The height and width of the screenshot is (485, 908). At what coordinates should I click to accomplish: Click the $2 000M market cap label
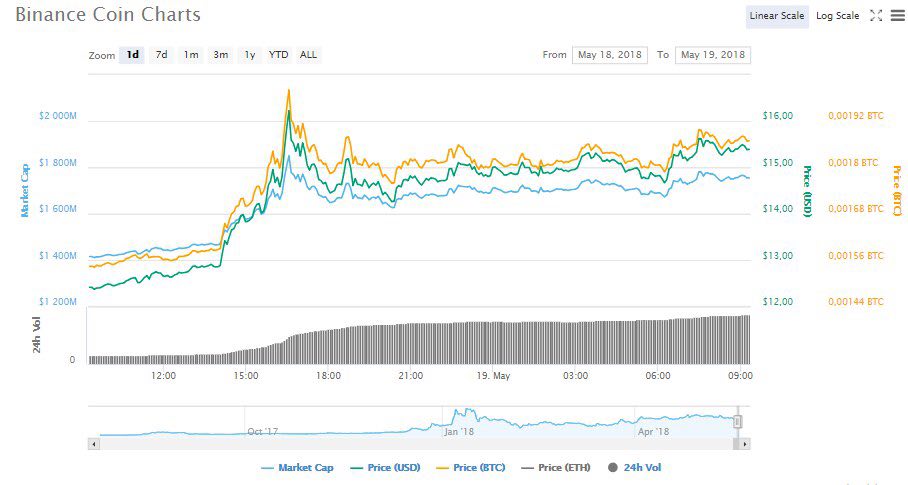click(58, 116)
